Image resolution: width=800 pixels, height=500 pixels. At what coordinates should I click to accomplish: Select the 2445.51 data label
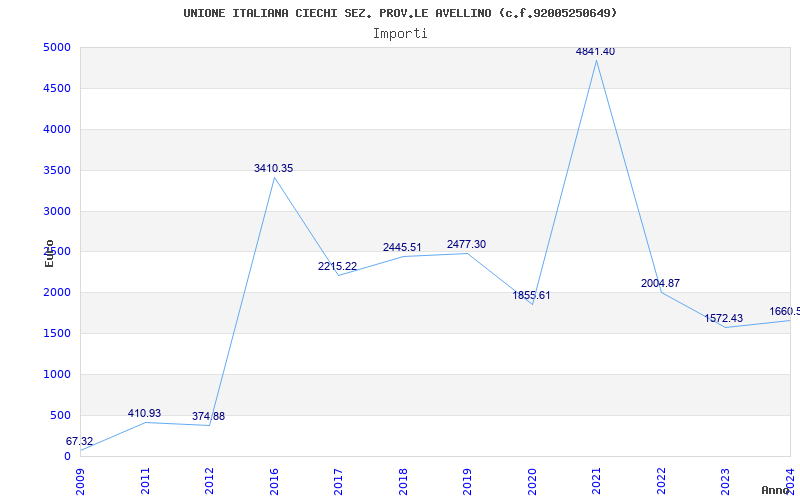(402, 247)
